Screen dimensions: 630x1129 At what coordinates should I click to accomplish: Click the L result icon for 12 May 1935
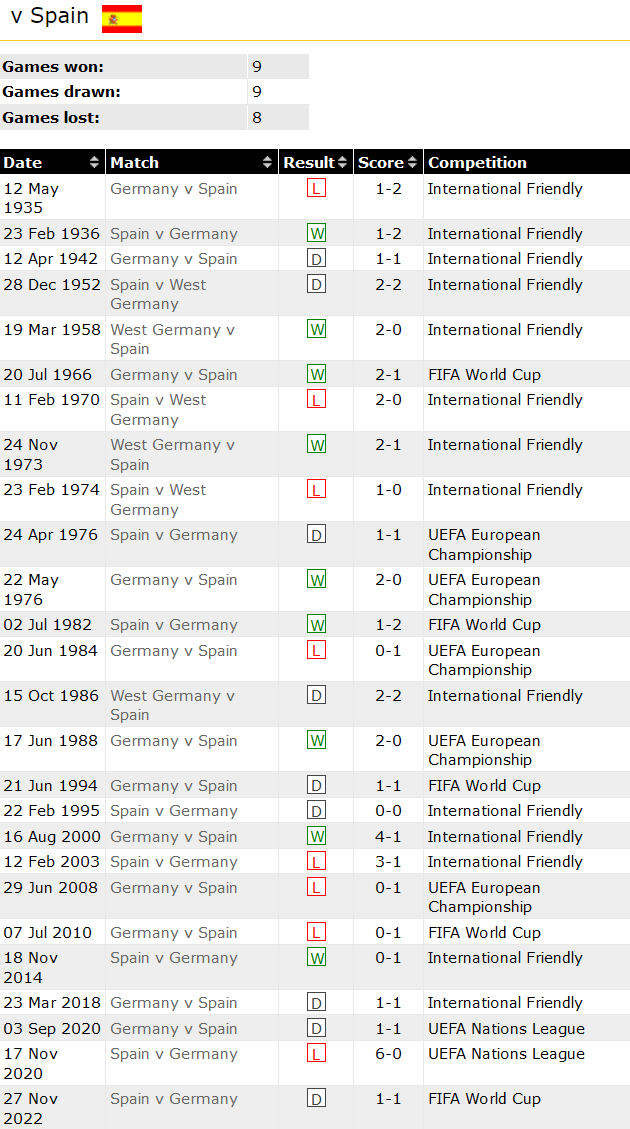[316, 189]
